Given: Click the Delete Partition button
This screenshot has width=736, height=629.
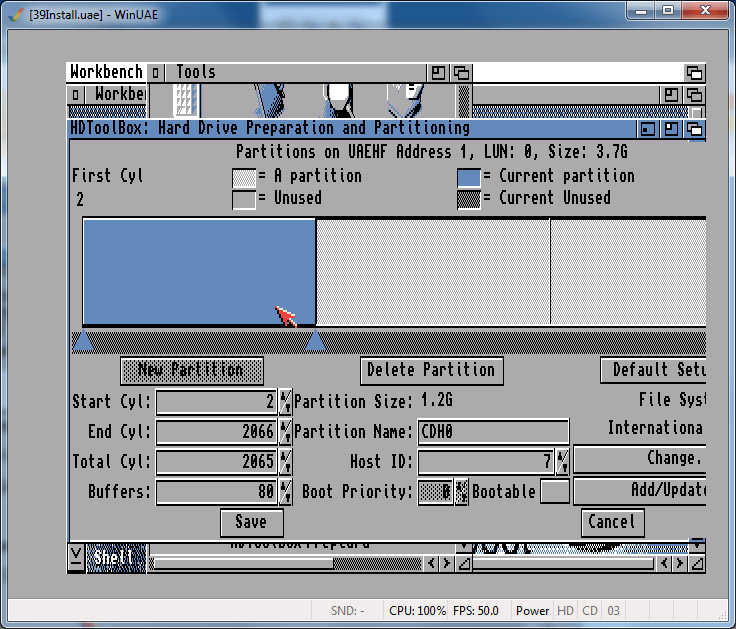Looking at the screenshot, I should click(x=431, y=370).
